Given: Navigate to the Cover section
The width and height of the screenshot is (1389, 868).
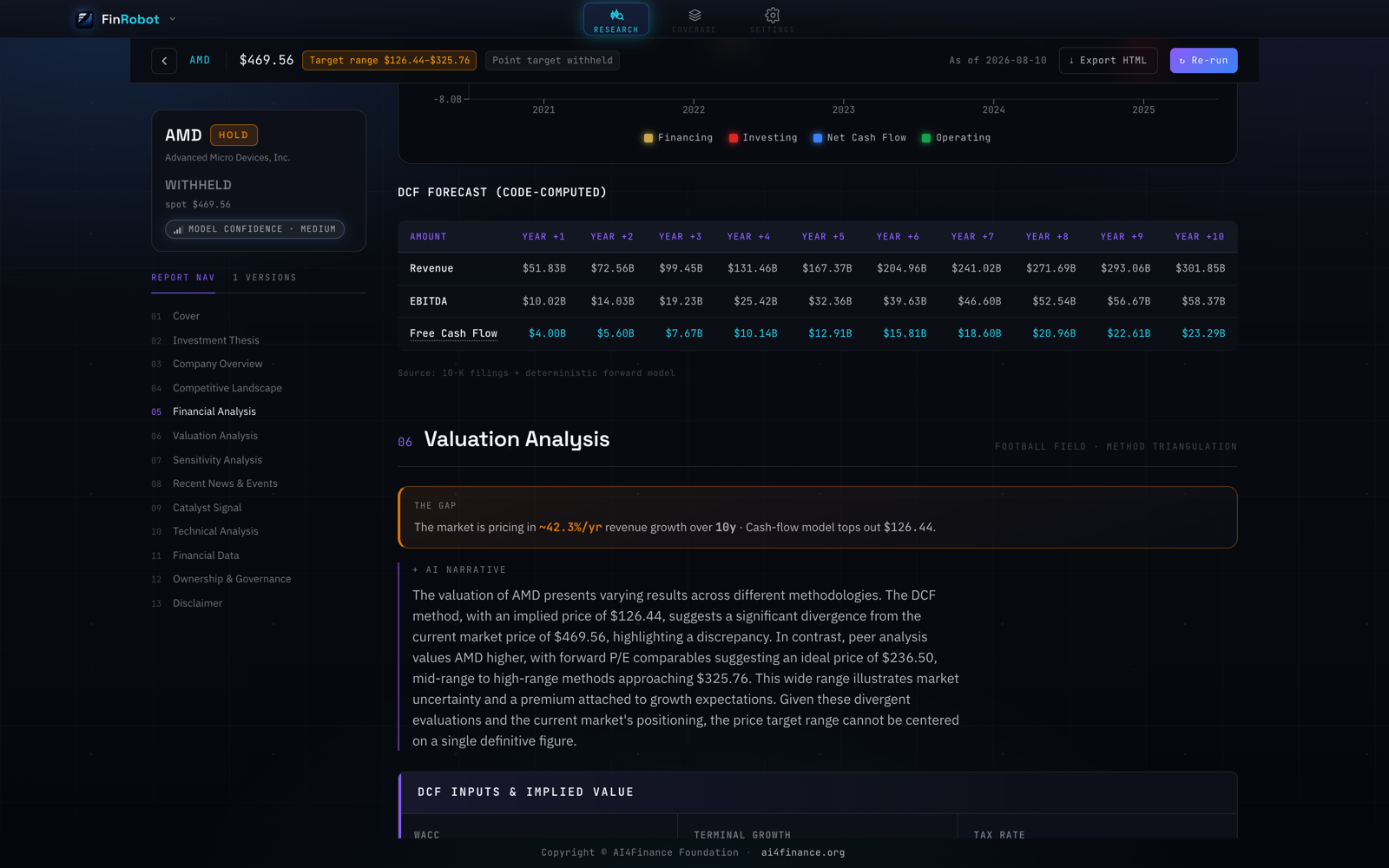Looking at the screenshot, I should click(186, 316).
